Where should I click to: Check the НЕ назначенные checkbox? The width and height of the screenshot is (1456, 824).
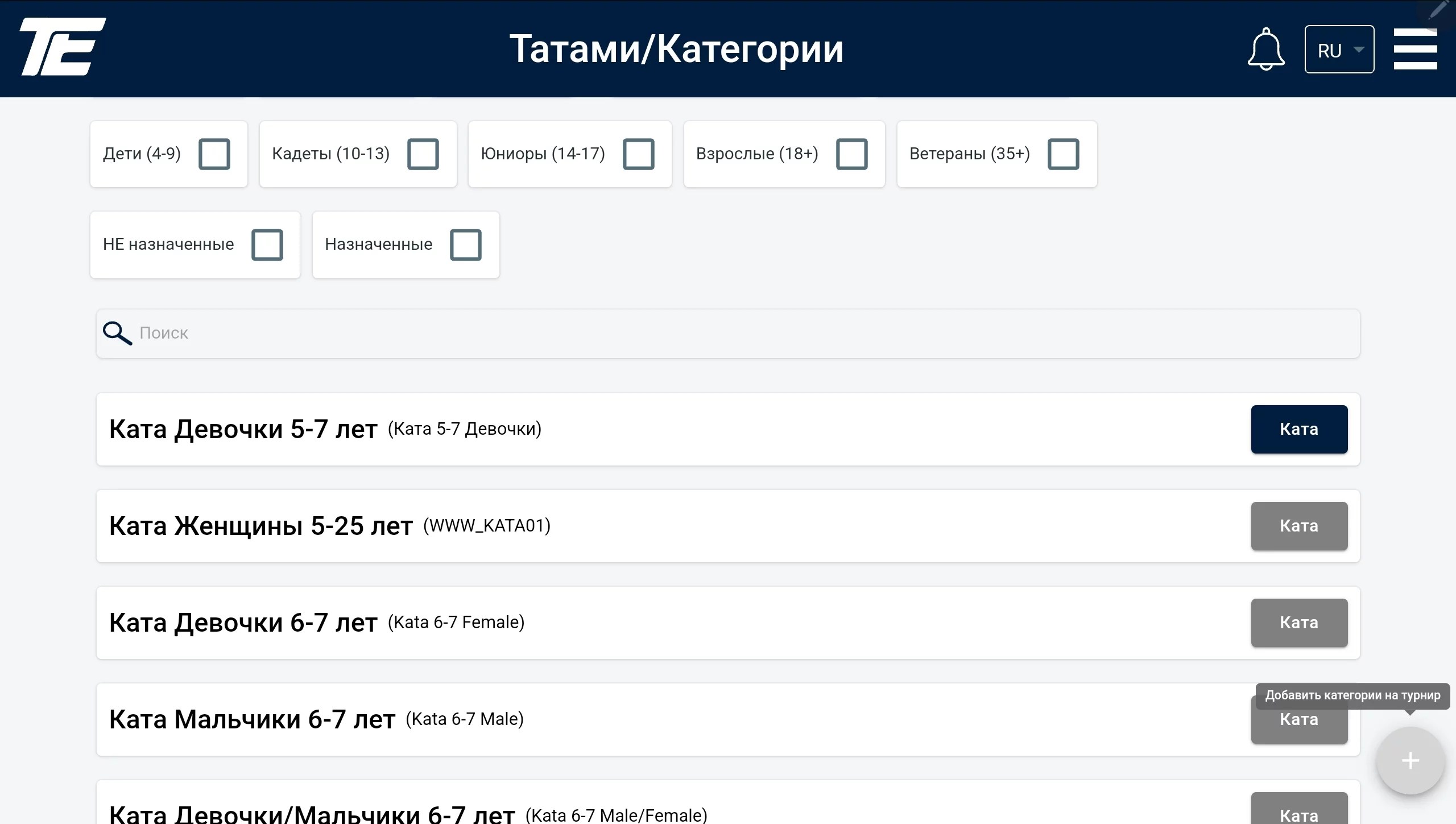(267, 245)
